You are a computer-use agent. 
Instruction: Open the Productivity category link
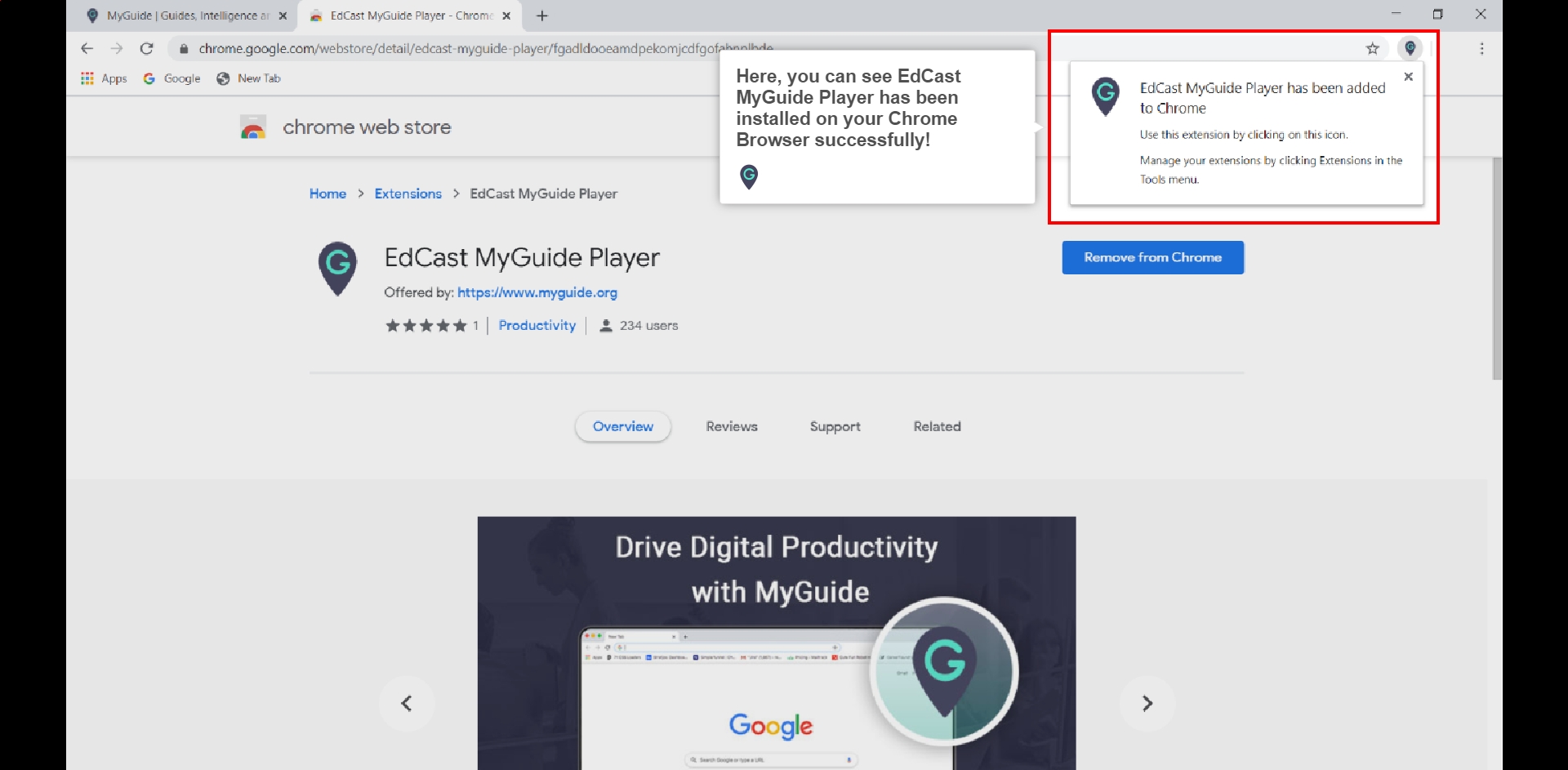(x=537, y=325)
